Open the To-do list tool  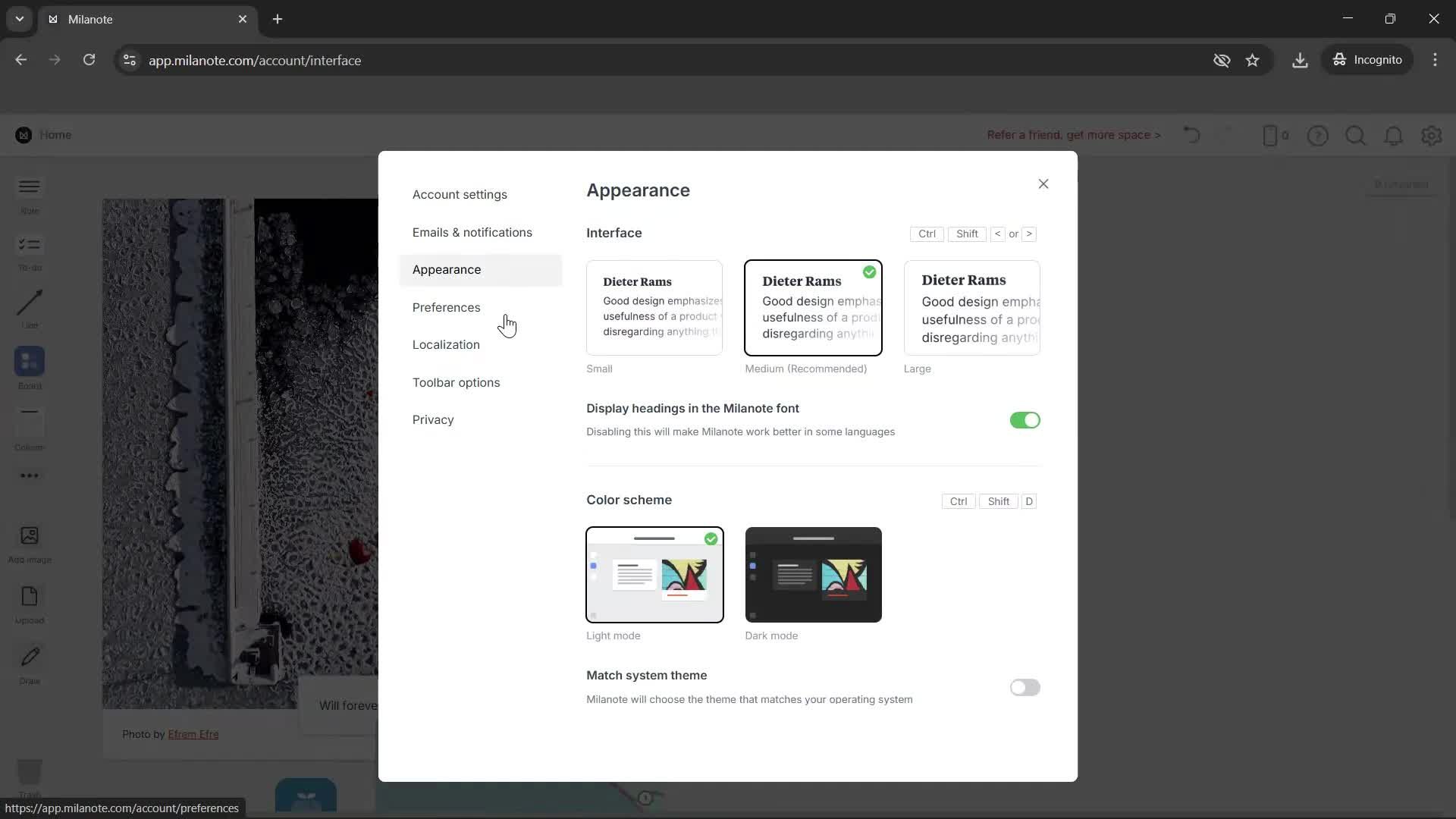pos(30,245)
